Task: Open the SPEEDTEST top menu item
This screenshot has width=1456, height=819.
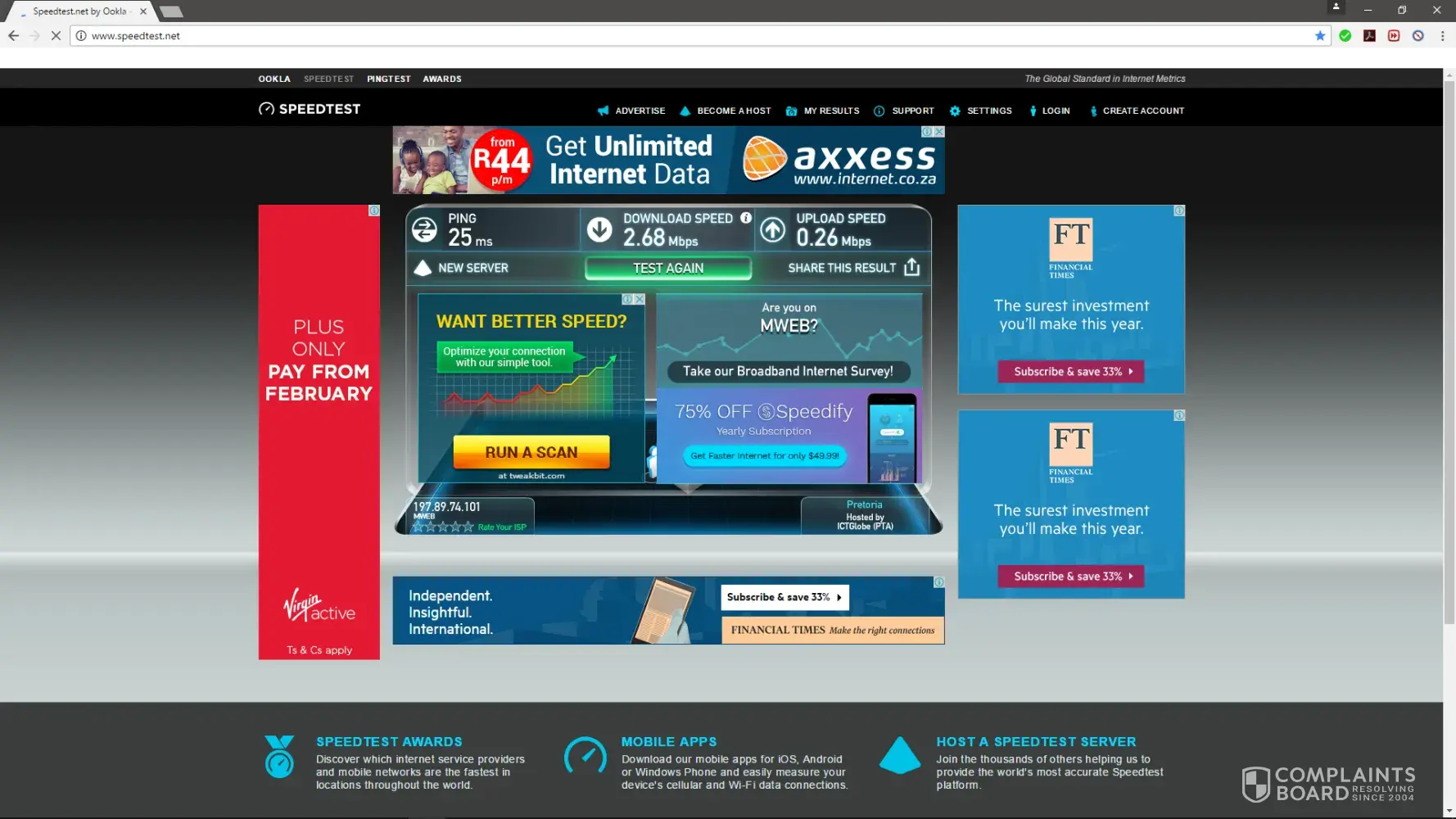Action: tap(328, 79)
